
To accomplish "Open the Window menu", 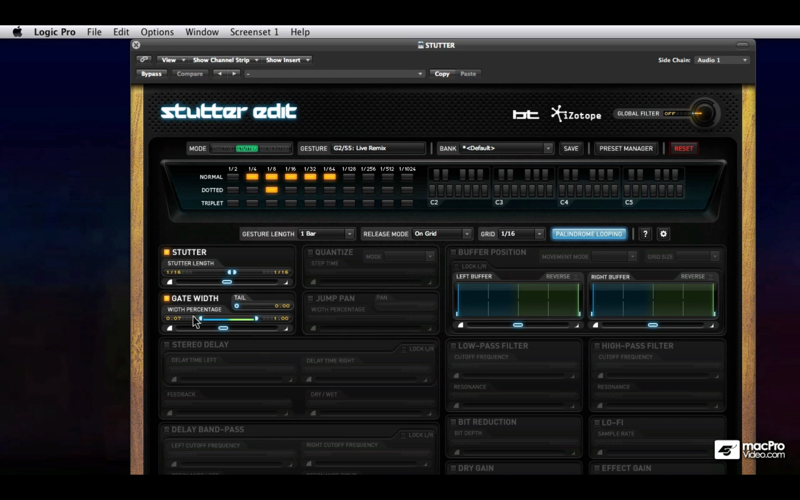I will [x=202, y=32].
